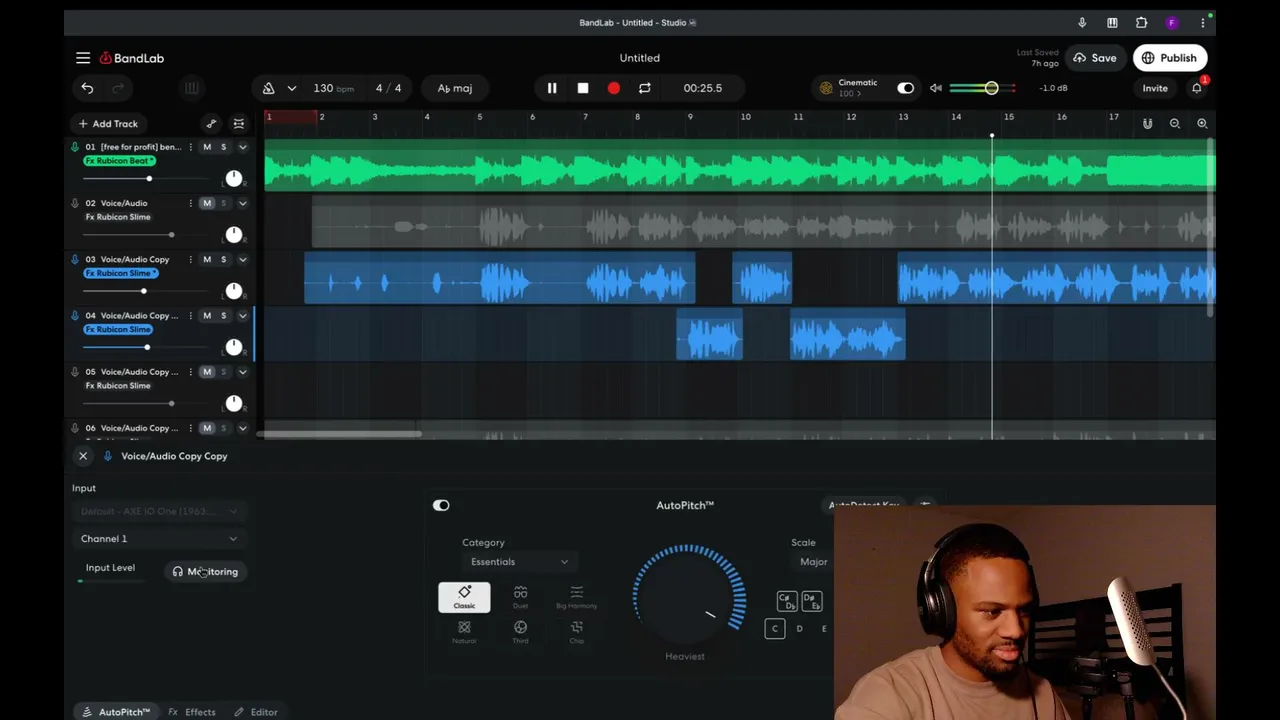The image size is (1280, 720).
Task: Pause playback
Action: [x=552, y=88]
